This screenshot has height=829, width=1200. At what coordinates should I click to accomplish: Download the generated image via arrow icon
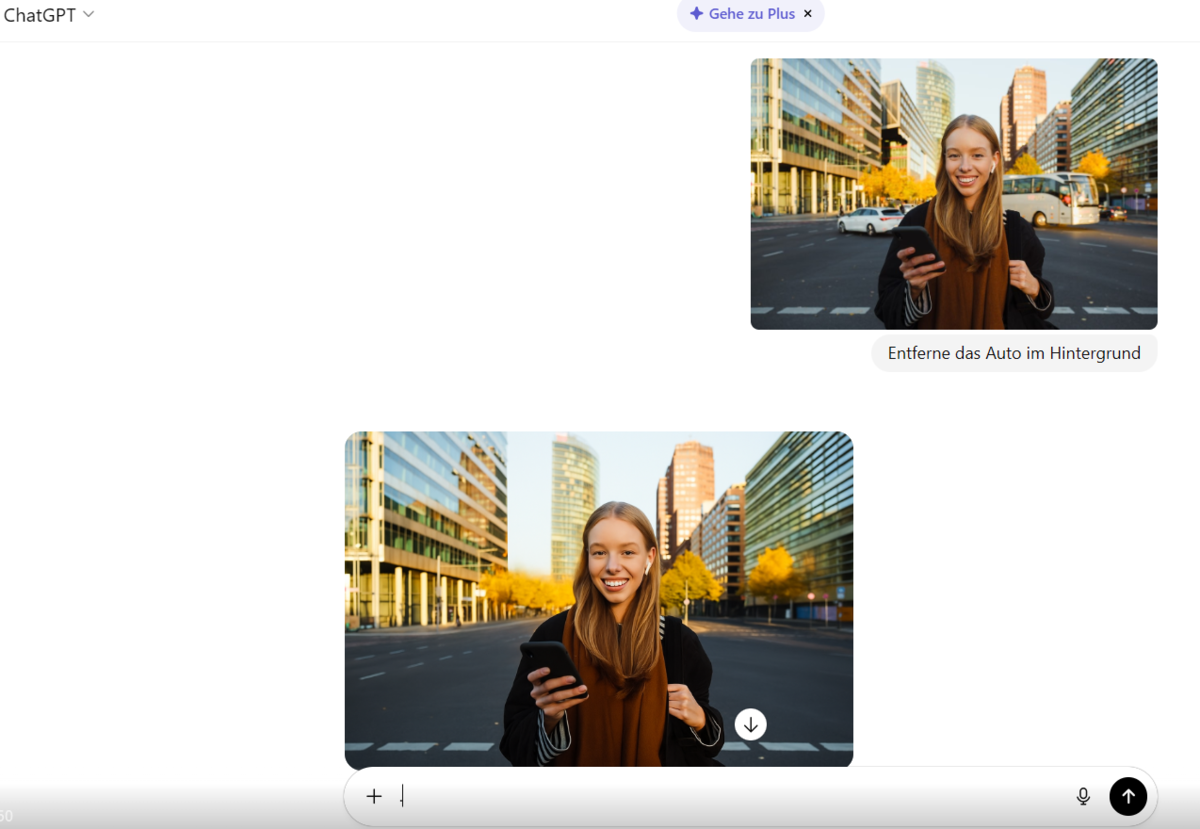750,723
